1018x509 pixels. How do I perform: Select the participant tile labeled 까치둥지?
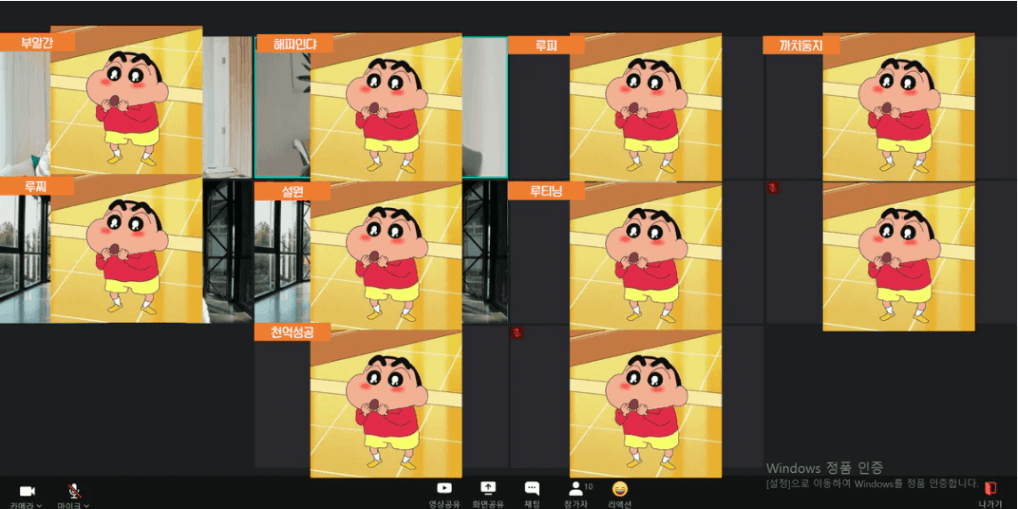pos(891,106)
